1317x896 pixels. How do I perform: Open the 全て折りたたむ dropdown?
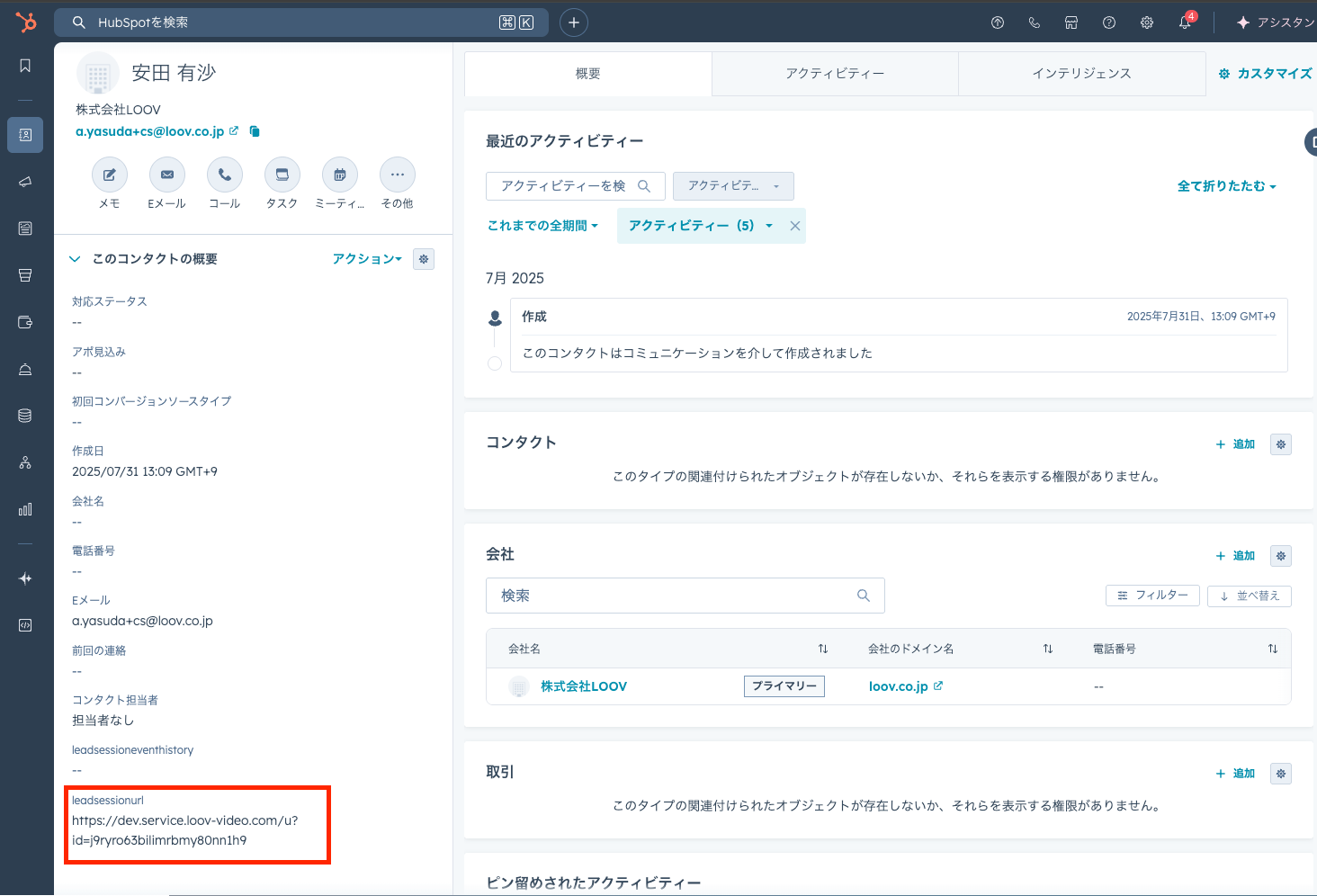[1227, 186]
